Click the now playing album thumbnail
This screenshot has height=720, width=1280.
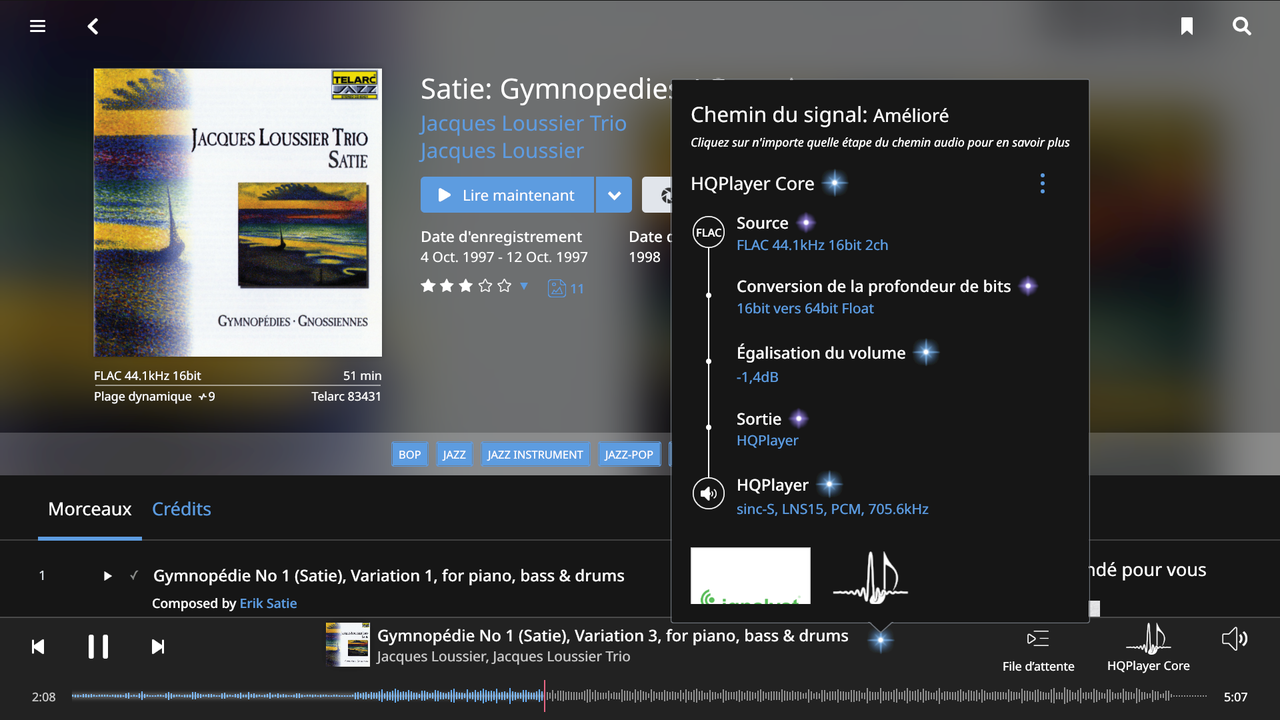pos(348,644)
